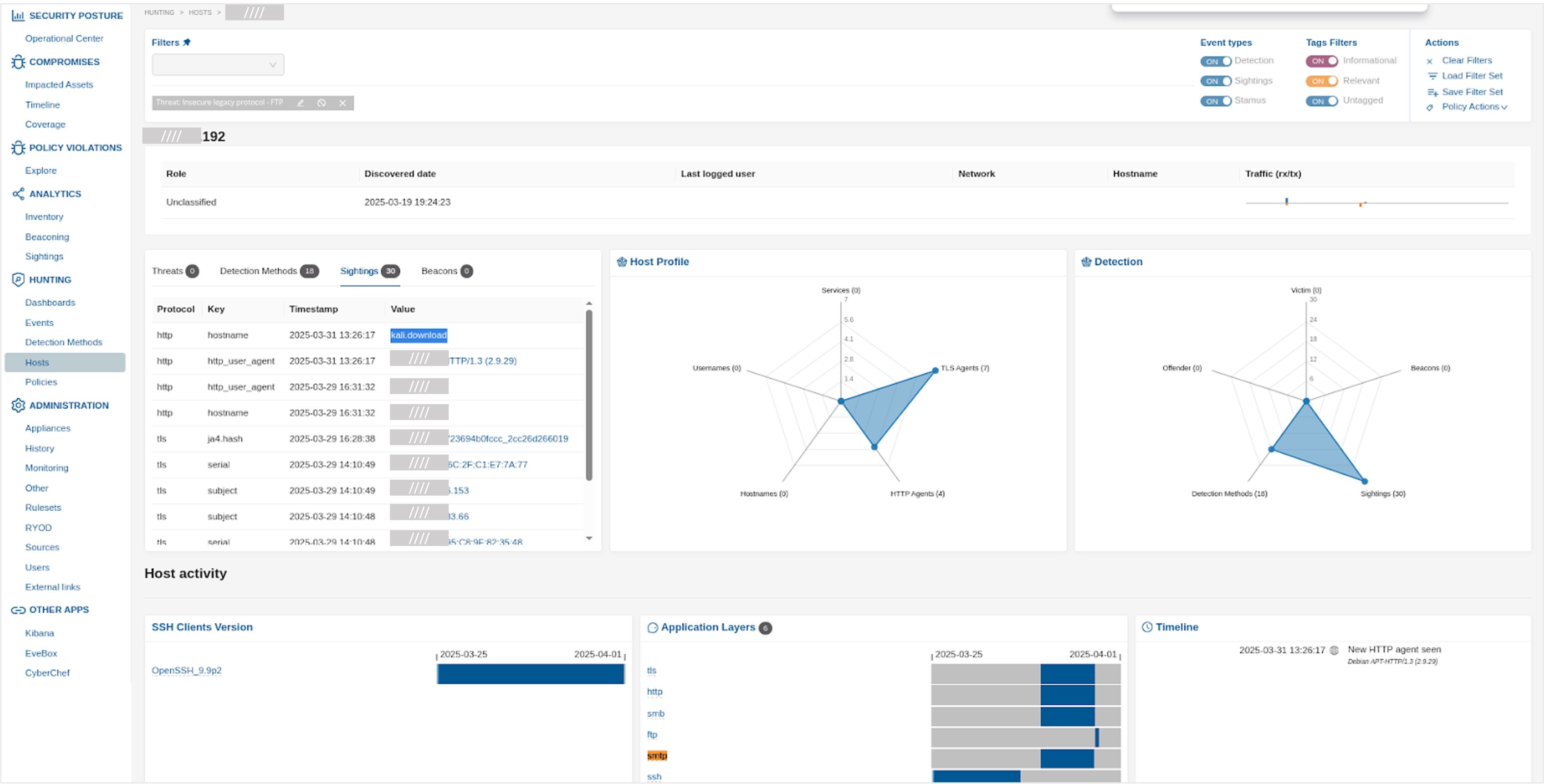
Task: Open the empty filter combo box
Action: tap(218, 64)
